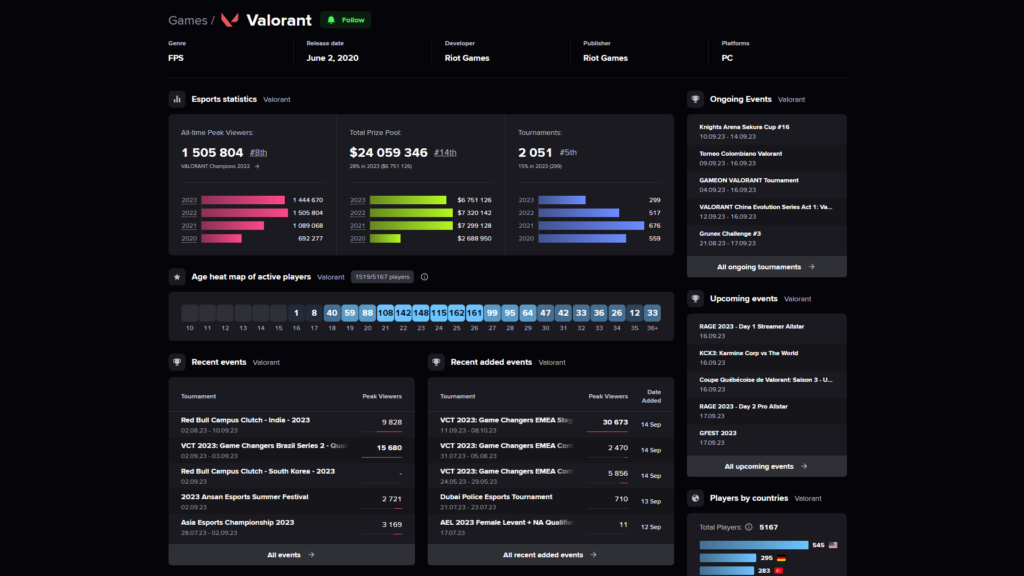Select the Tournament column header in Recent events
This screenshot has width=1024, height=576.
click(x=198, y=396)
